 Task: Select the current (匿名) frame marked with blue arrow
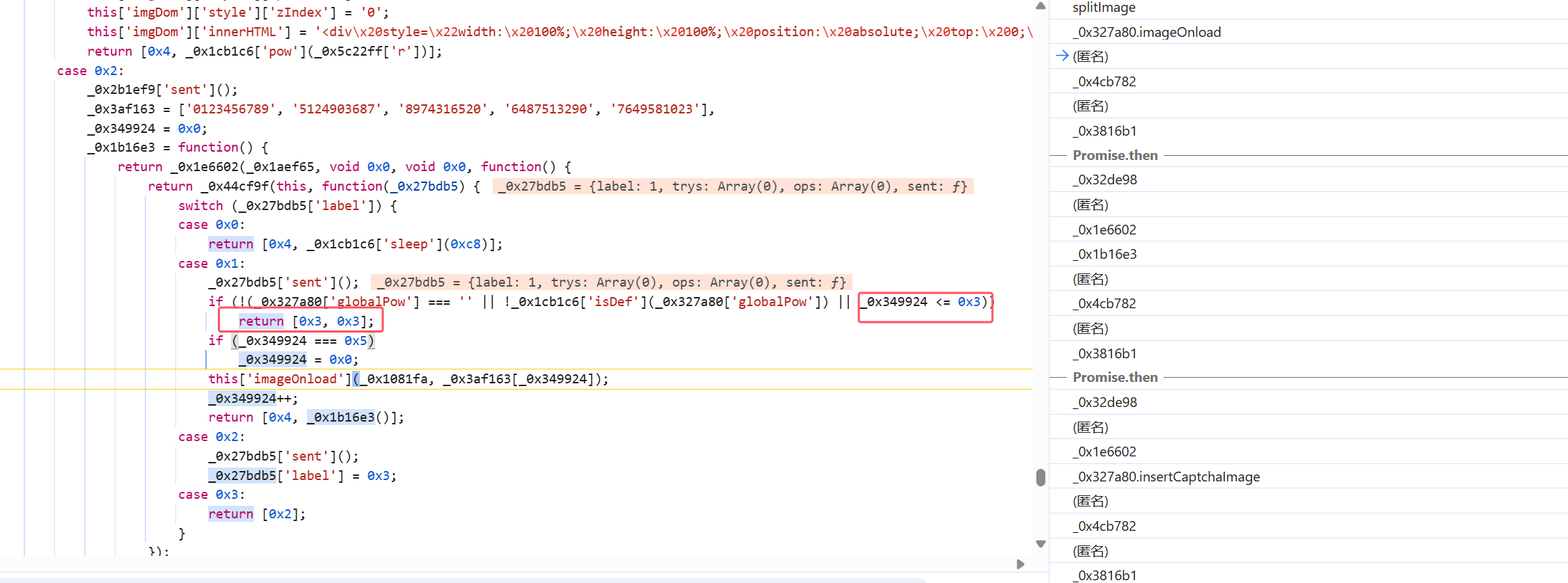tap(1091, 56)
